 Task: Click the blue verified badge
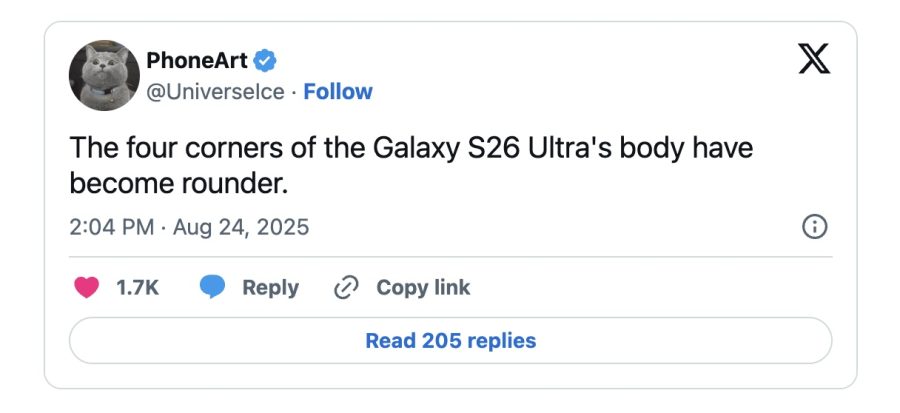pos(264,61)
